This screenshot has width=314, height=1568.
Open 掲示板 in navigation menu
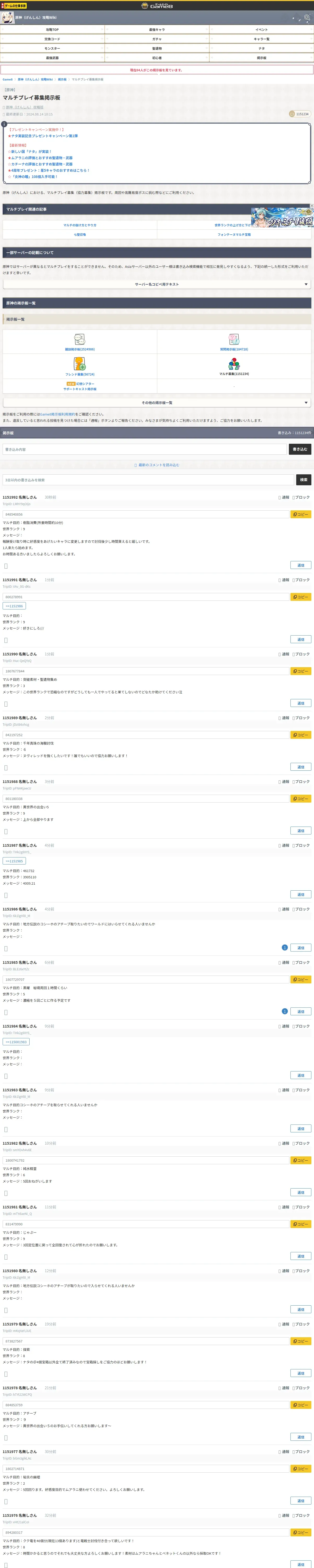tap(262, 58)
